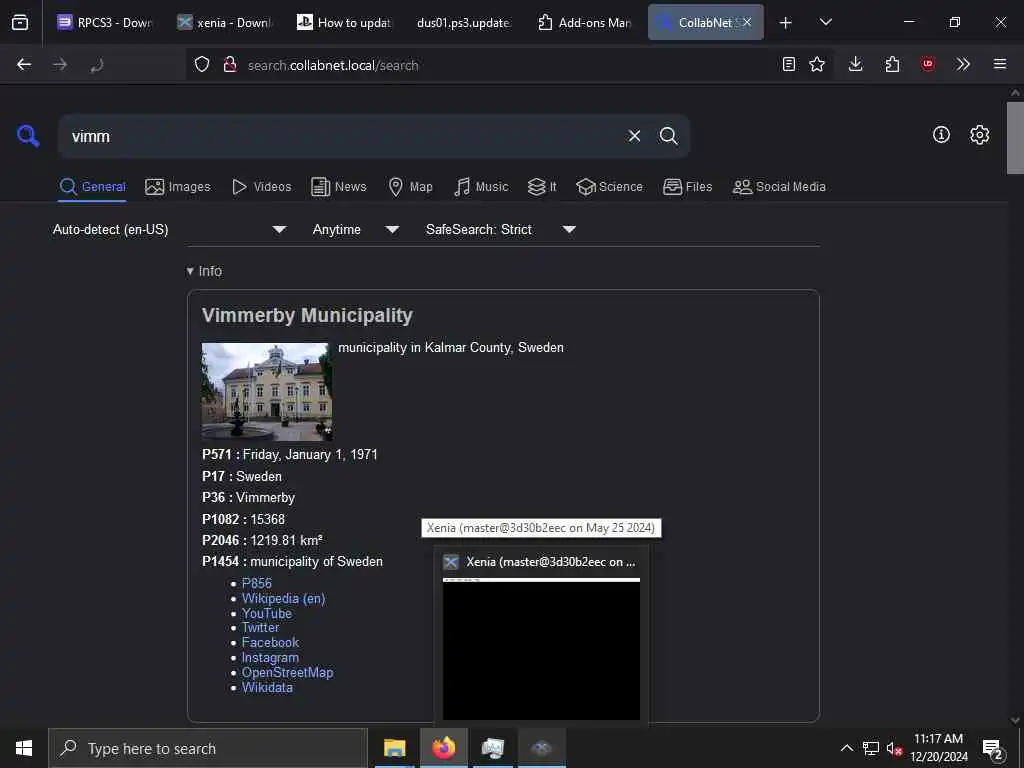Open Firefox View icon in tab strip
Image resolution: width=1024 pixels, height=768 pixels.
(20, 22)
